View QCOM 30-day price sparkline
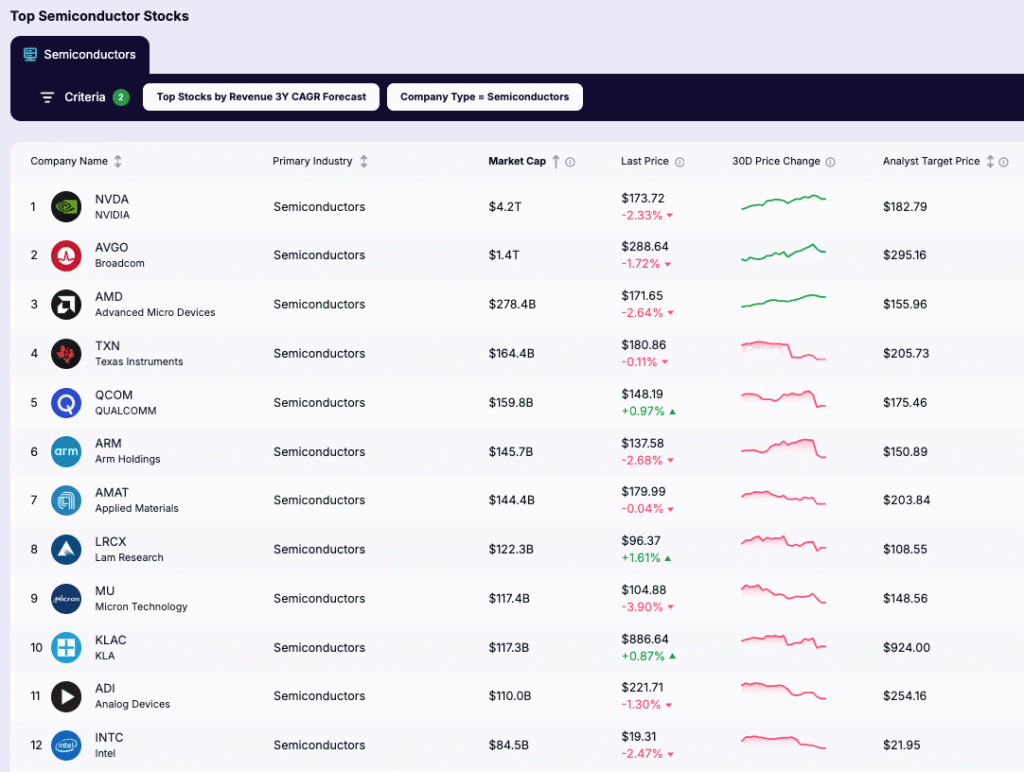The height and width of the screenshot is (772, 1024). tap(784, 398)
